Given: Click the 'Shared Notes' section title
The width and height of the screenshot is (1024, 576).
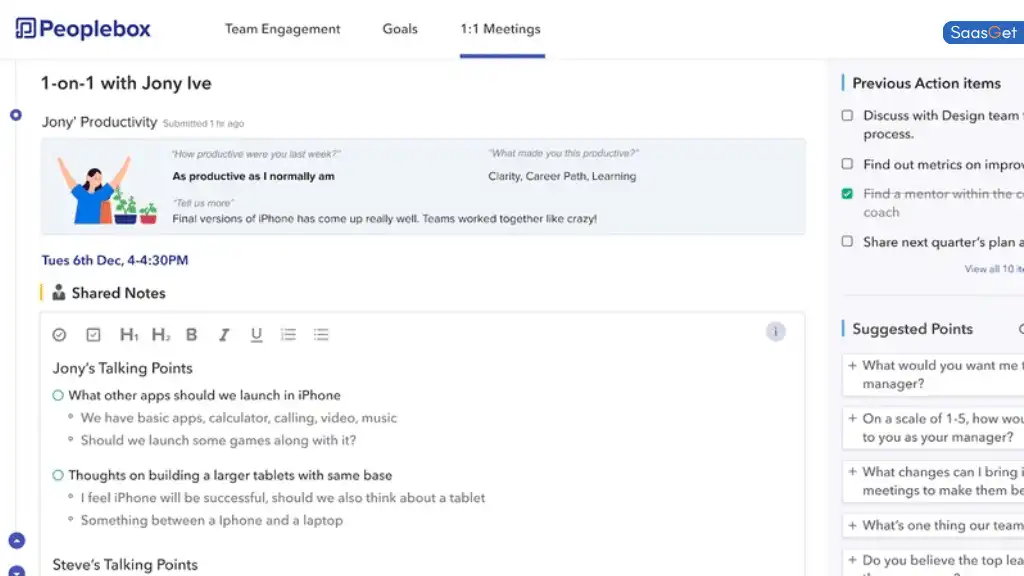Looking at the screenshot, I should (x=118, y=293).
